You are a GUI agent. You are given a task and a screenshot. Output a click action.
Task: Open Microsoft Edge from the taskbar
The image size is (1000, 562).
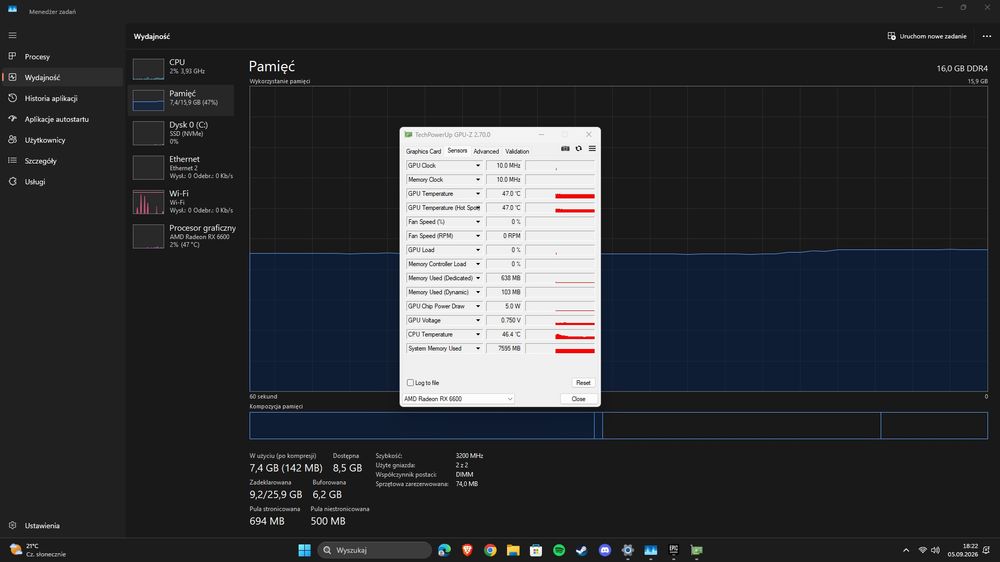445,550
